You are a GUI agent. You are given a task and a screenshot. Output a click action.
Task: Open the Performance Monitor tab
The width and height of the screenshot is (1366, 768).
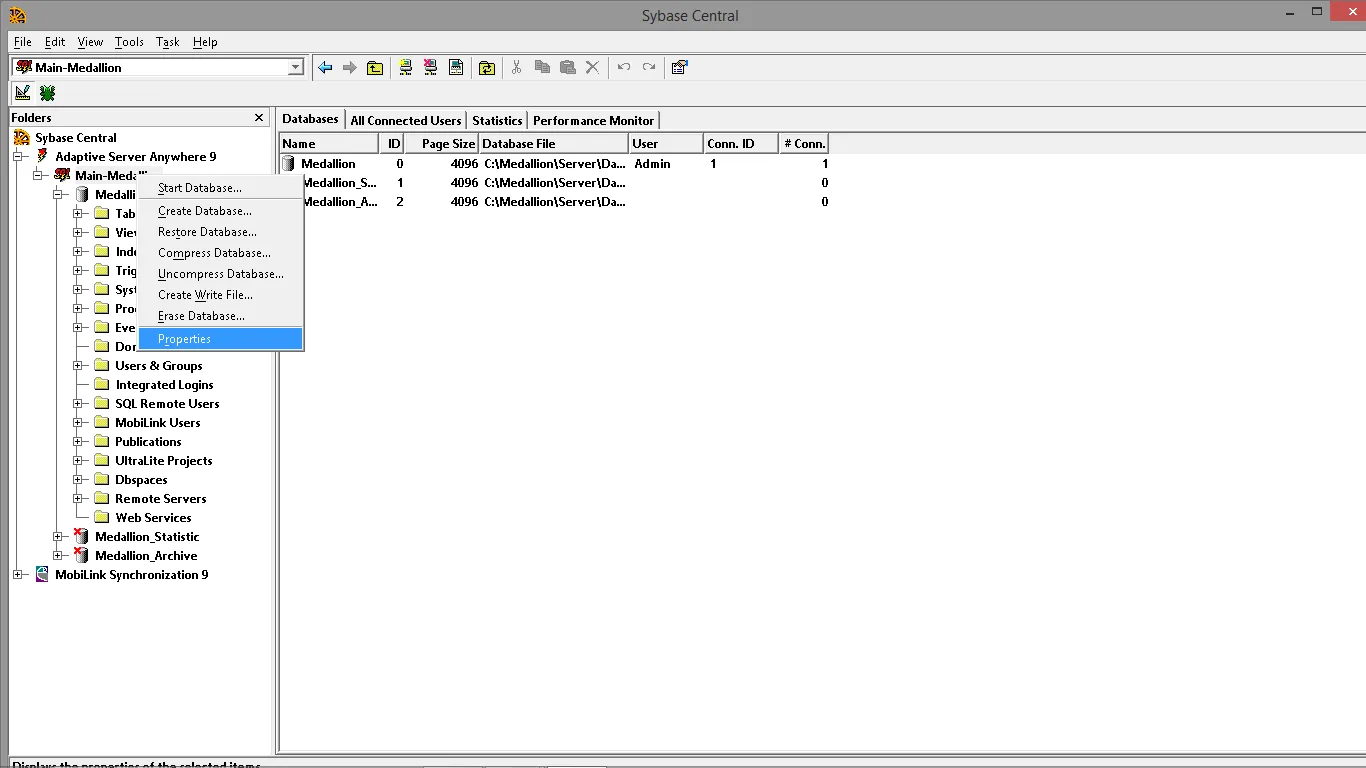tap(593, 120)
